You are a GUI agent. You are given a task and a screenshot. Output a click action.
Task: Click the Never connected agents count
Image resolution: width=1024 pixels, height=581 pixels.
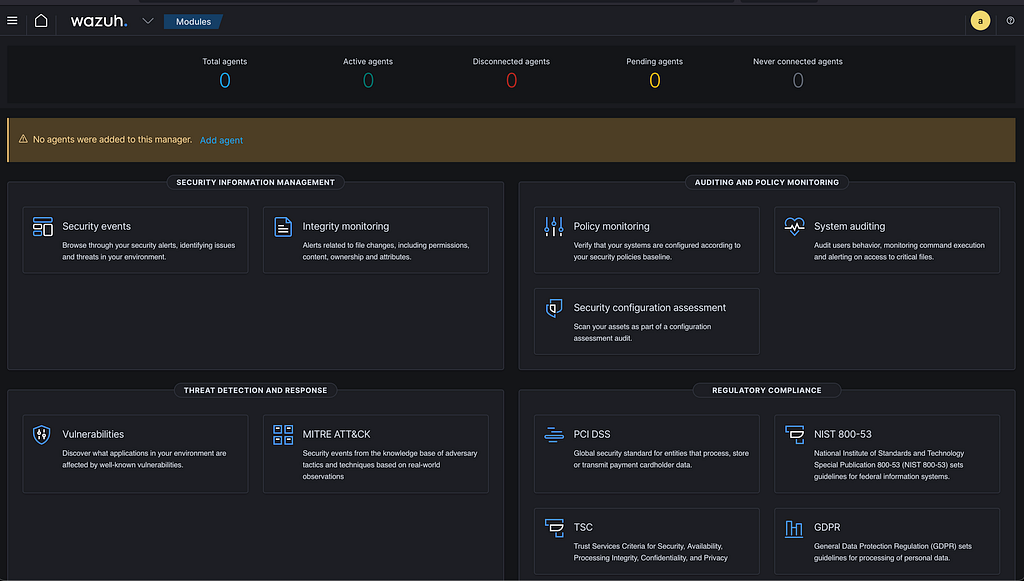(798, 80)
